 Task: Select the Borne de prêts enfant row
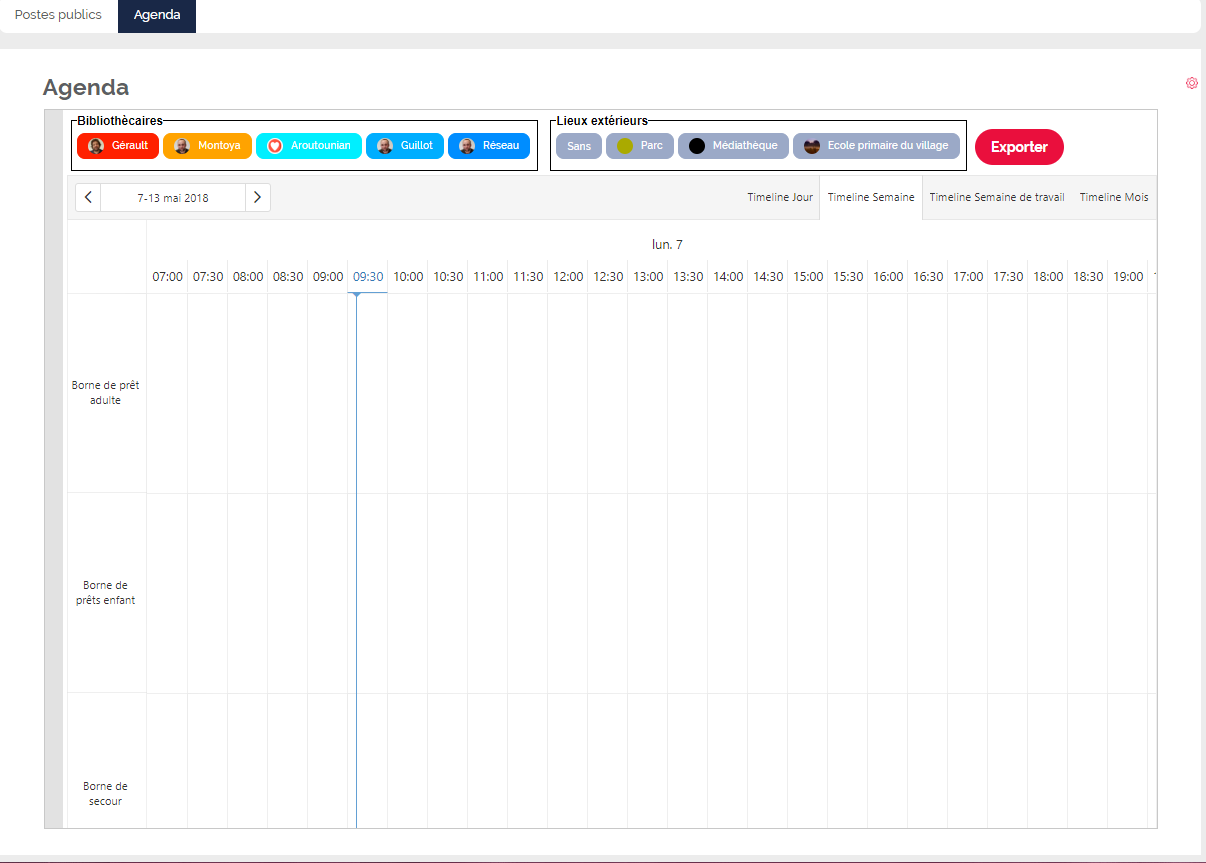tap(106, 593)
